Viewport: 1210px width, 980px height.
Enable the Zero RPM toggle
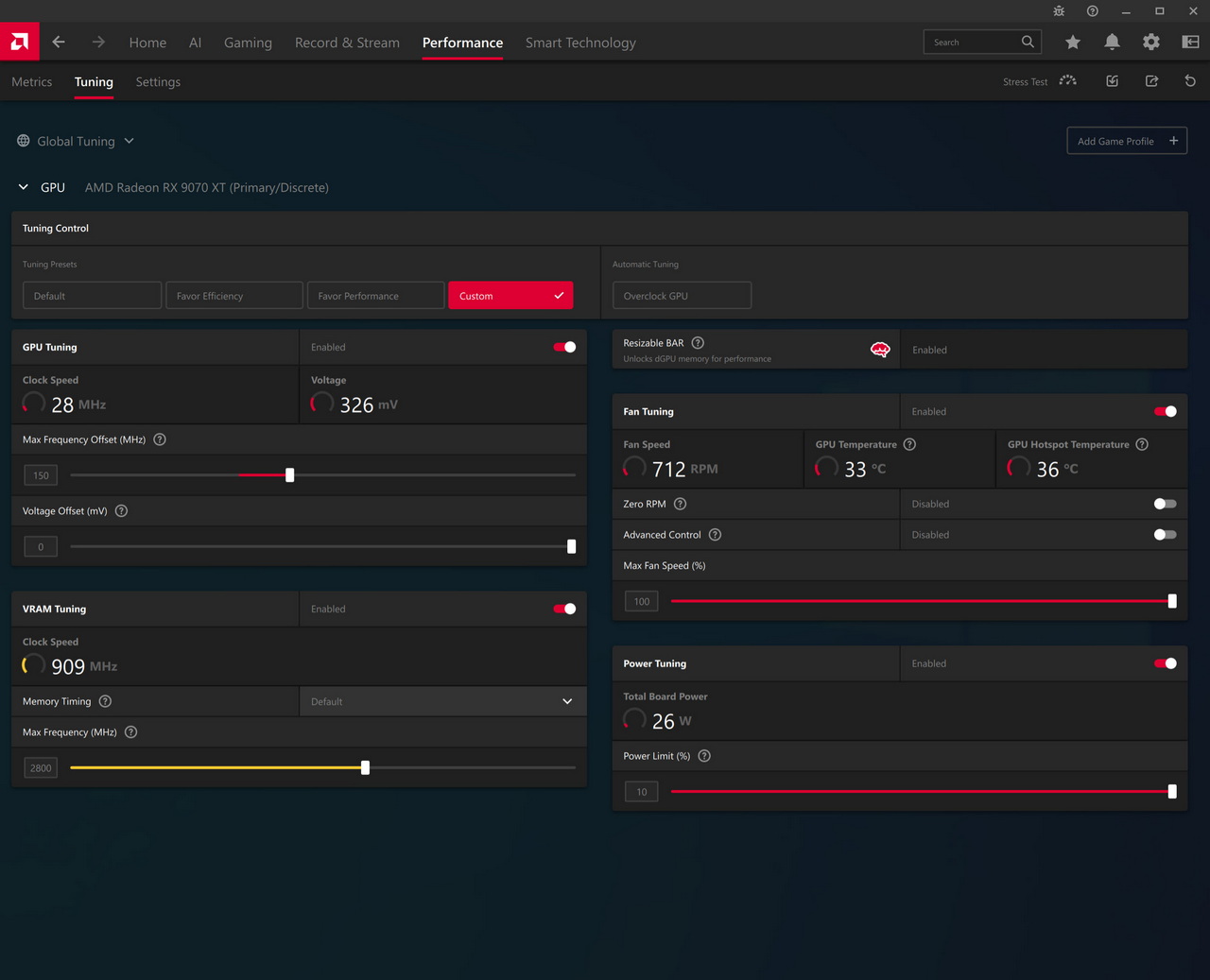click(1166, 504)
